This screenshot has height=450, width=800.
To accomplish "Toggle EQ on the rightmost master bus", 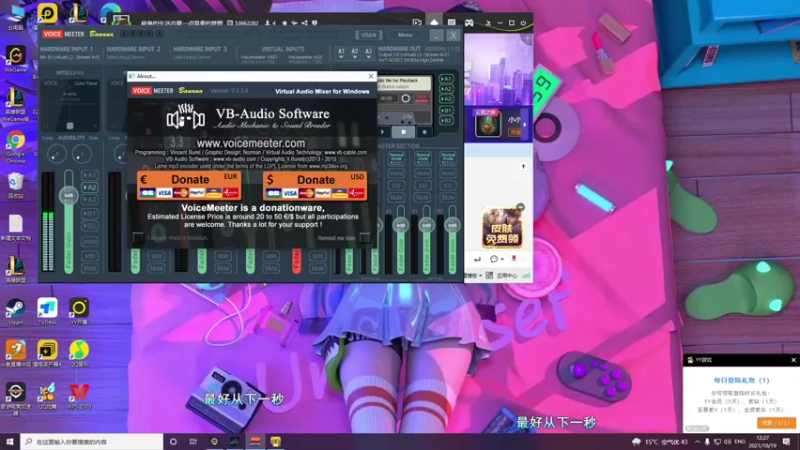I will 448,185.
